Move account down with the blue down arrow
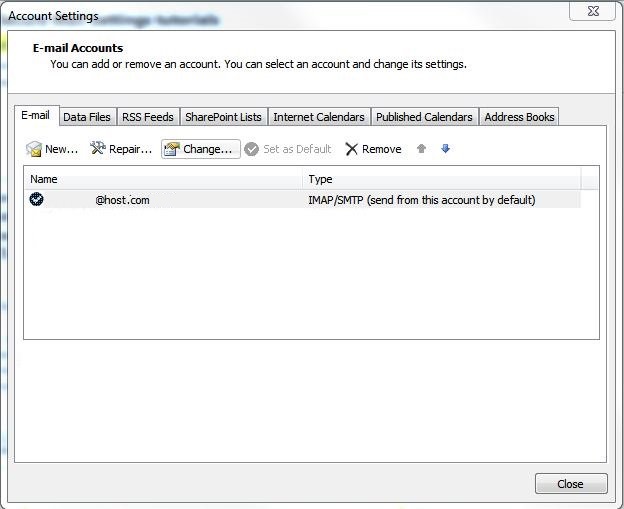Image resolution: width=624 pixels, height=509 pixels. coord(446,149)
